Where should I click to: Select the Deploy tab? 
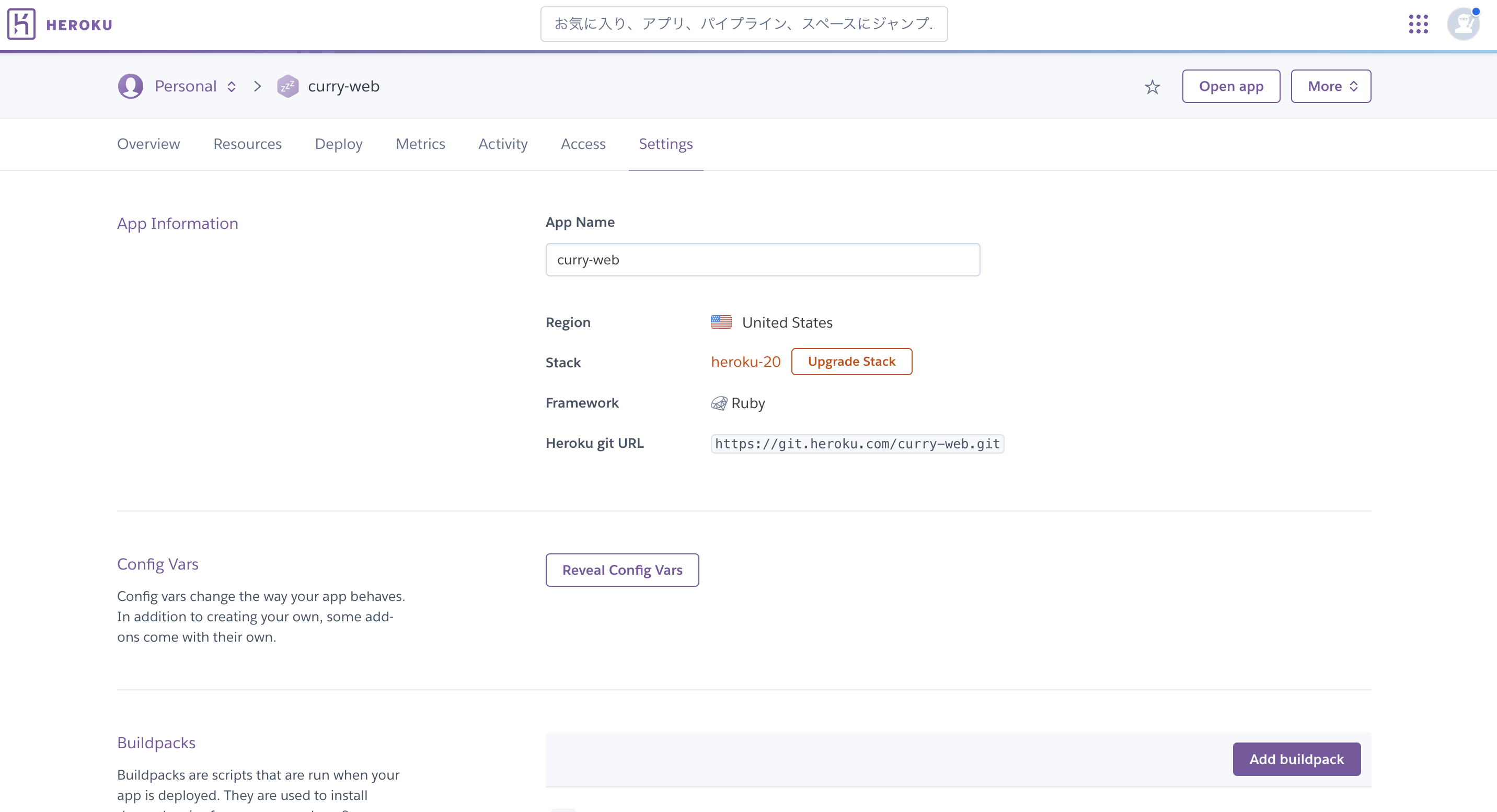(x=339, y=144)
